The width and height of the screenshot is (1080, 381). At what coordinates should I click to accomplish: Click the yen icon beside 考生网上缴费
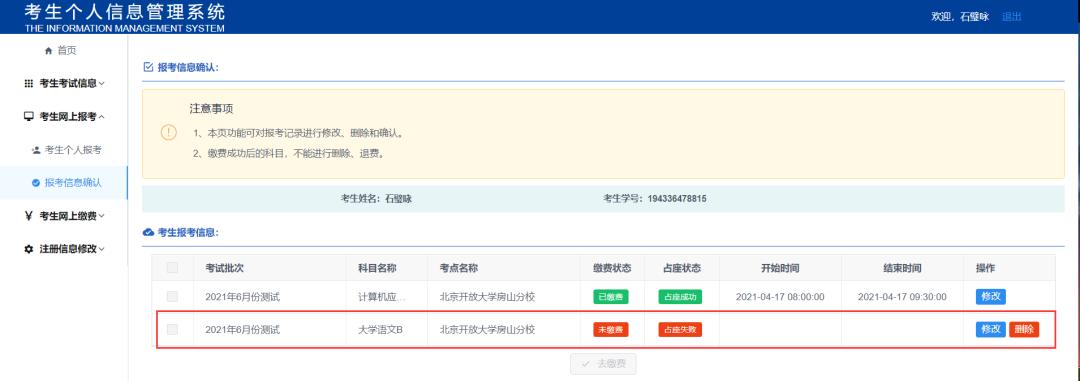click(x=28, y=216)
